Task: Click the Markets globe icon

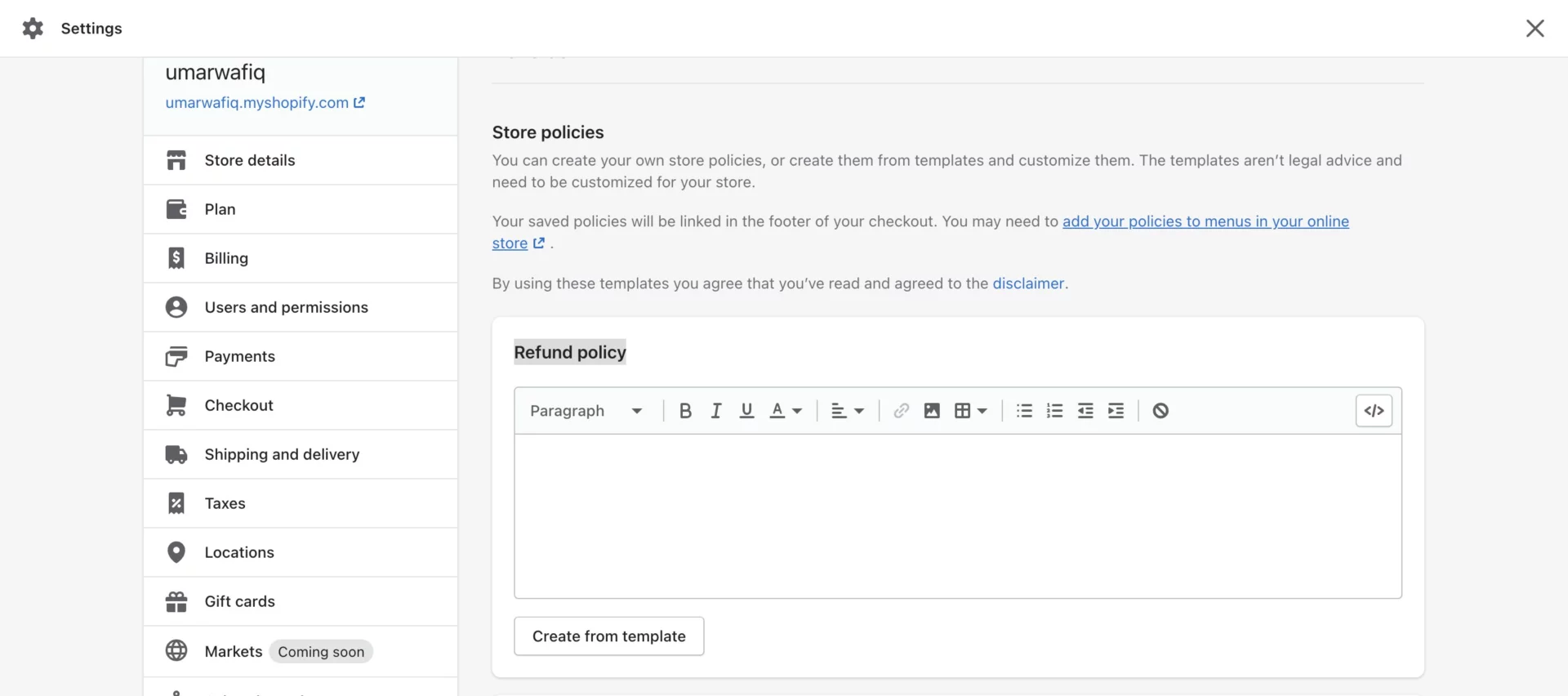Action: (176, 650)
